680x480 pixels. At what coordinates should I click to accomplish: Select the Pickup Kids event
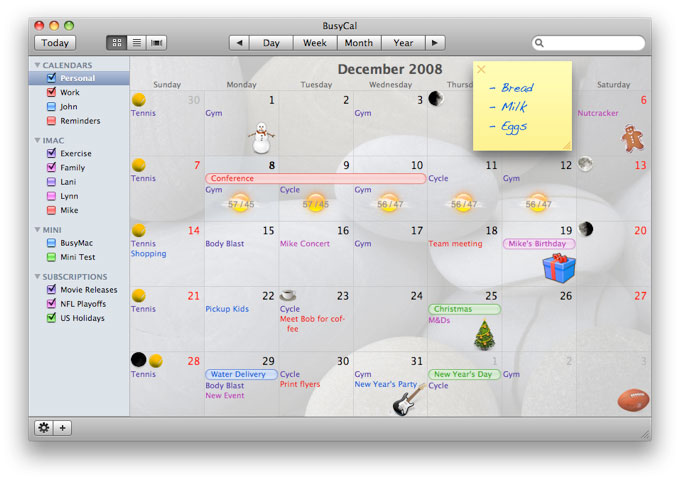(x=227, y=309)
